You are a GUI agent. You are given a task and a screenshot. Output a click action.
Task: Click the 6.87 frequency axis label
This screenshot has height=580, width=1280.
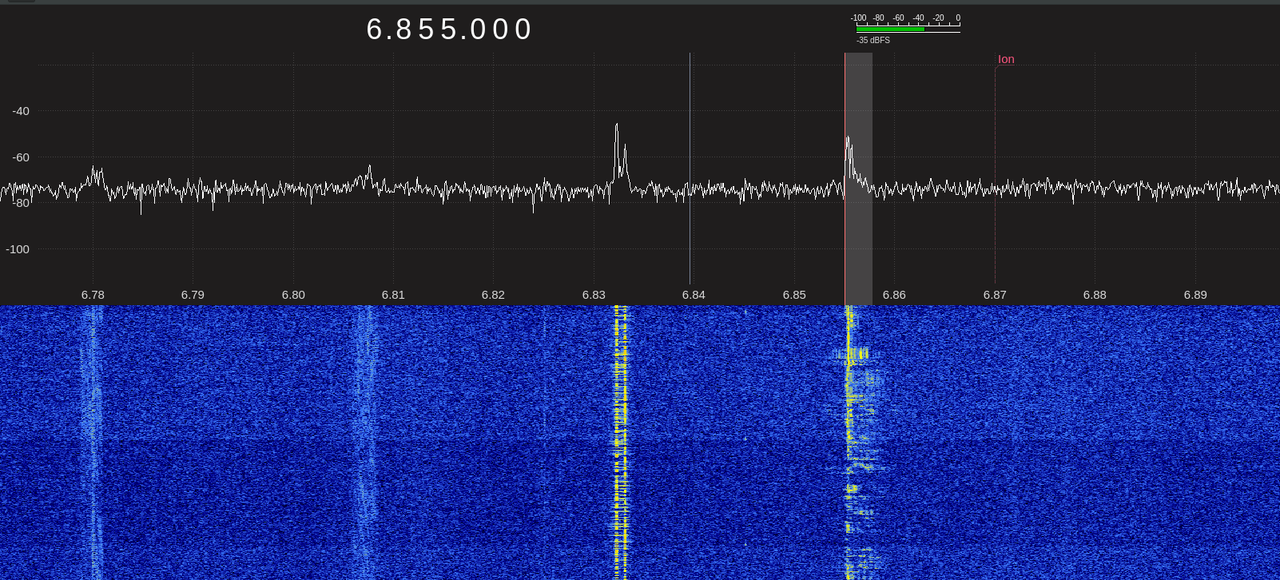[x=995, y=295]
